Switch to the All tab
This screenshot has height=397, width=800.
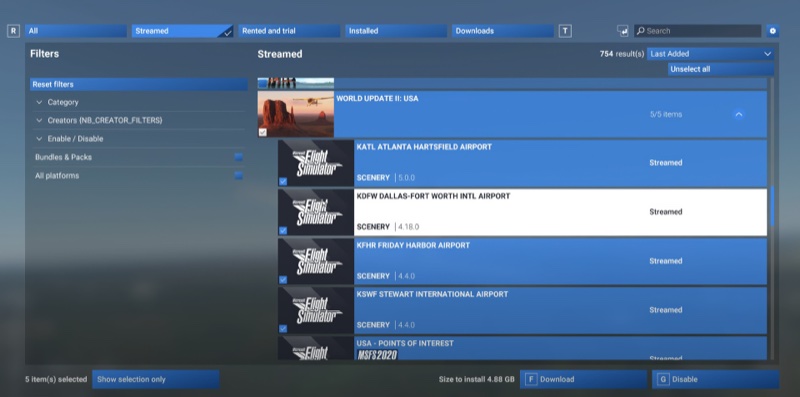pos(76,31)
